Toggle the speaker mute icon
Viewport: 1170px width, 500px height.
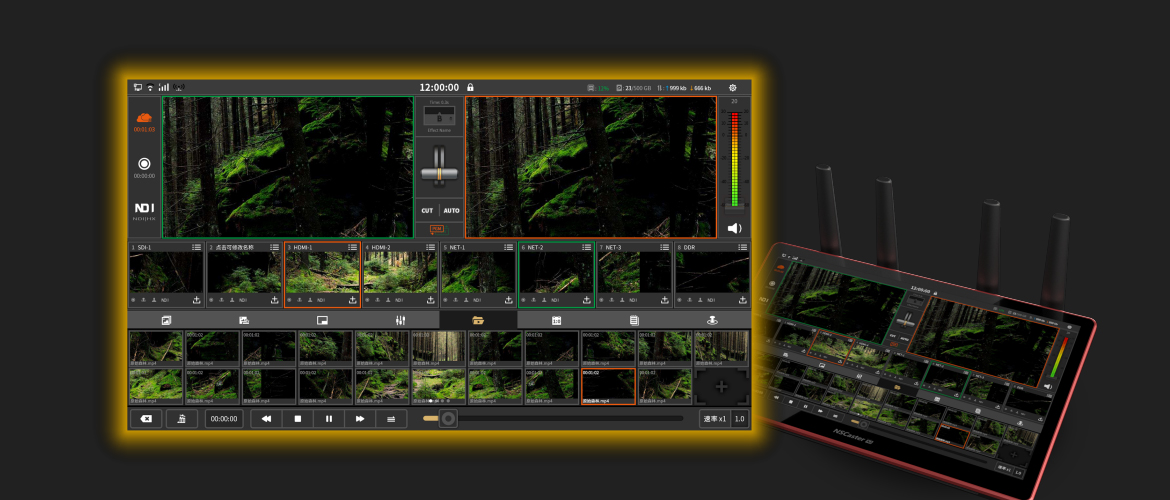[734, 228]
